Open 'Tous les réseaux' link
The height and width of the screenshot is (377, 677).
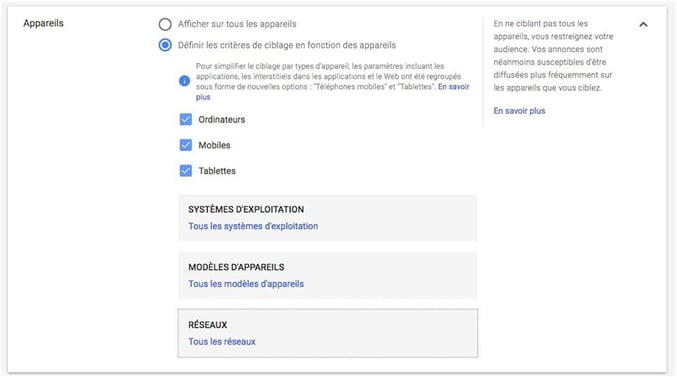pos(222,342)
